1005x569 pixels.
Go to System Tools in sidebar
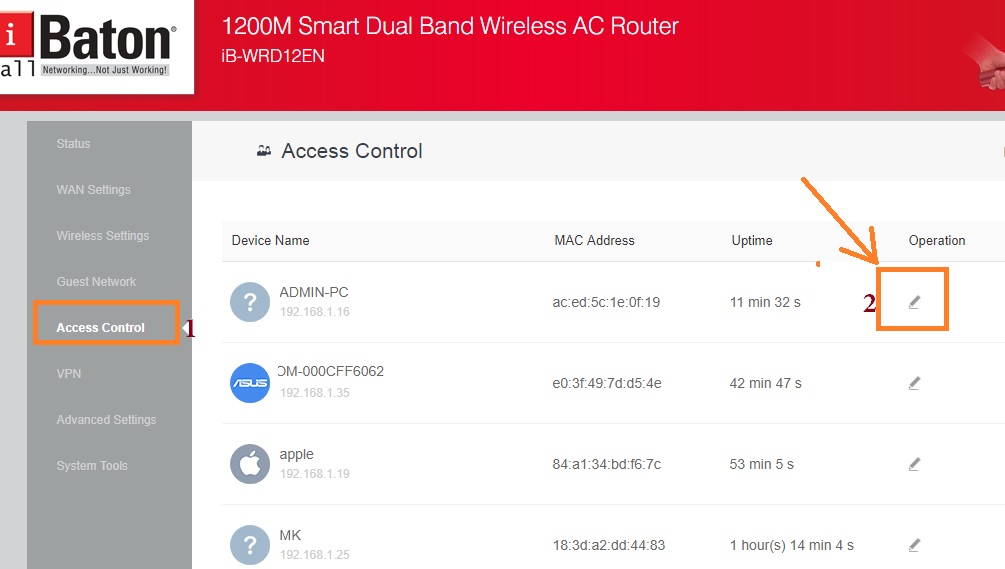tap(92, 466)
